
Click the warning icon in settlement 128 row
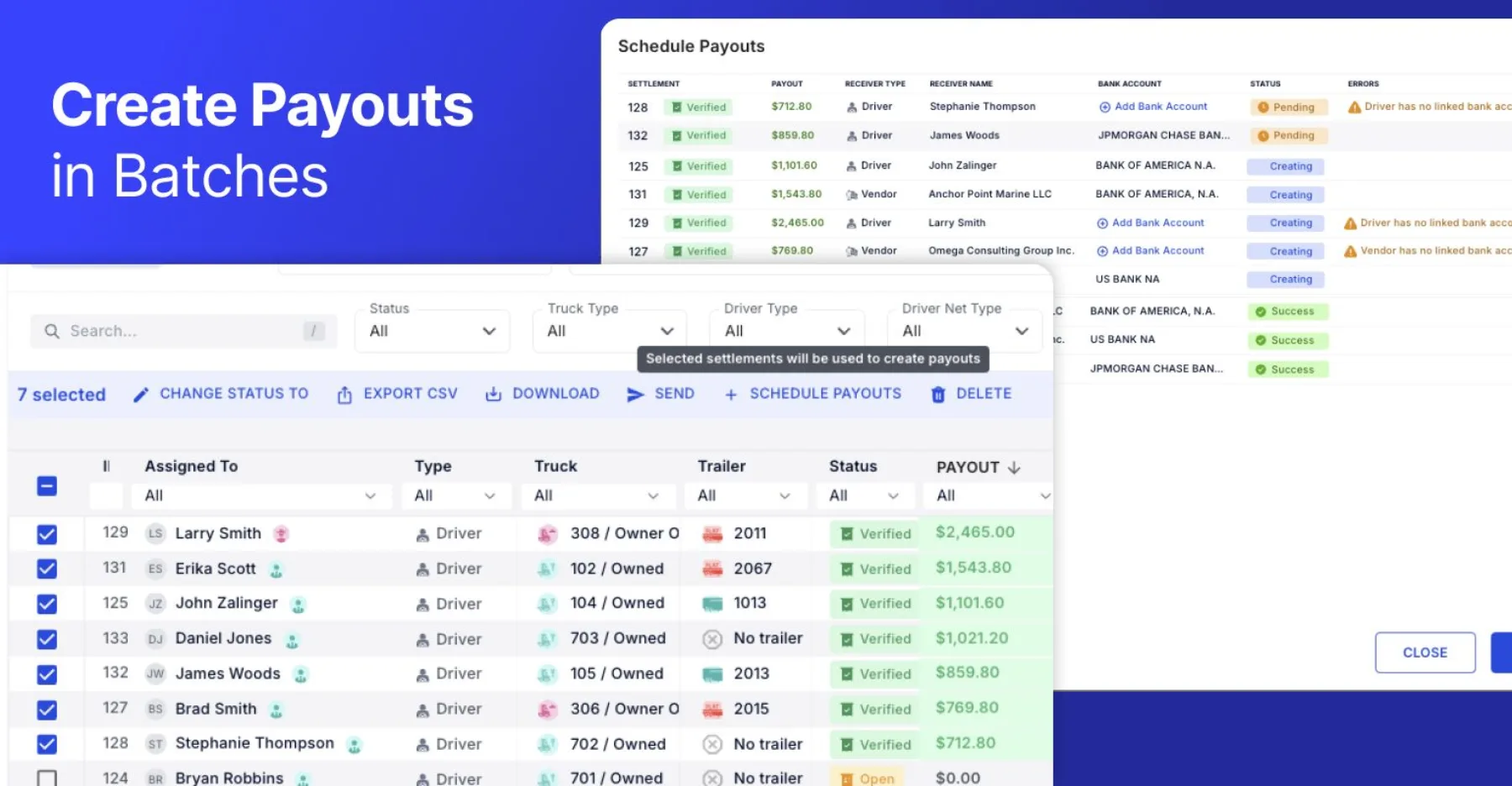[1354, 107]
